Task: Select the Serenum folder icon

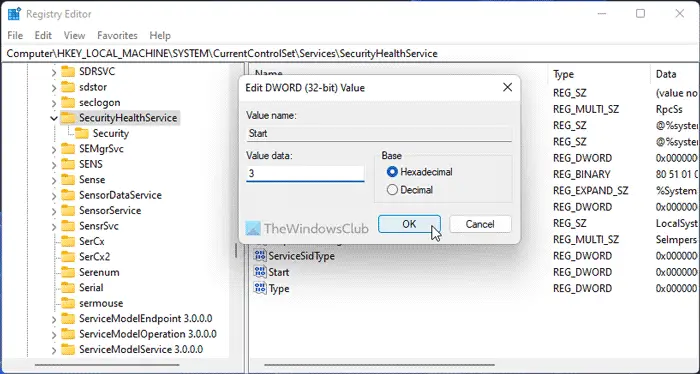Action: click(68, 272)
